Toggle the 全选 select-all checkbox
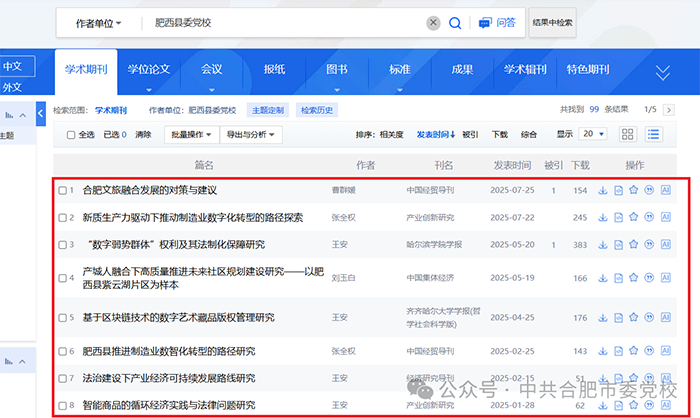The image size is (700, 418). pos(71,134)
